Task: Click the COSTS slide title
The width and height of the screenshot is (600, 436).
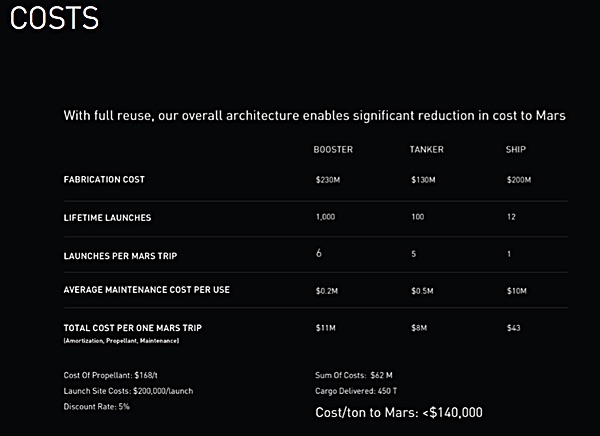Action: coord(53,21)
